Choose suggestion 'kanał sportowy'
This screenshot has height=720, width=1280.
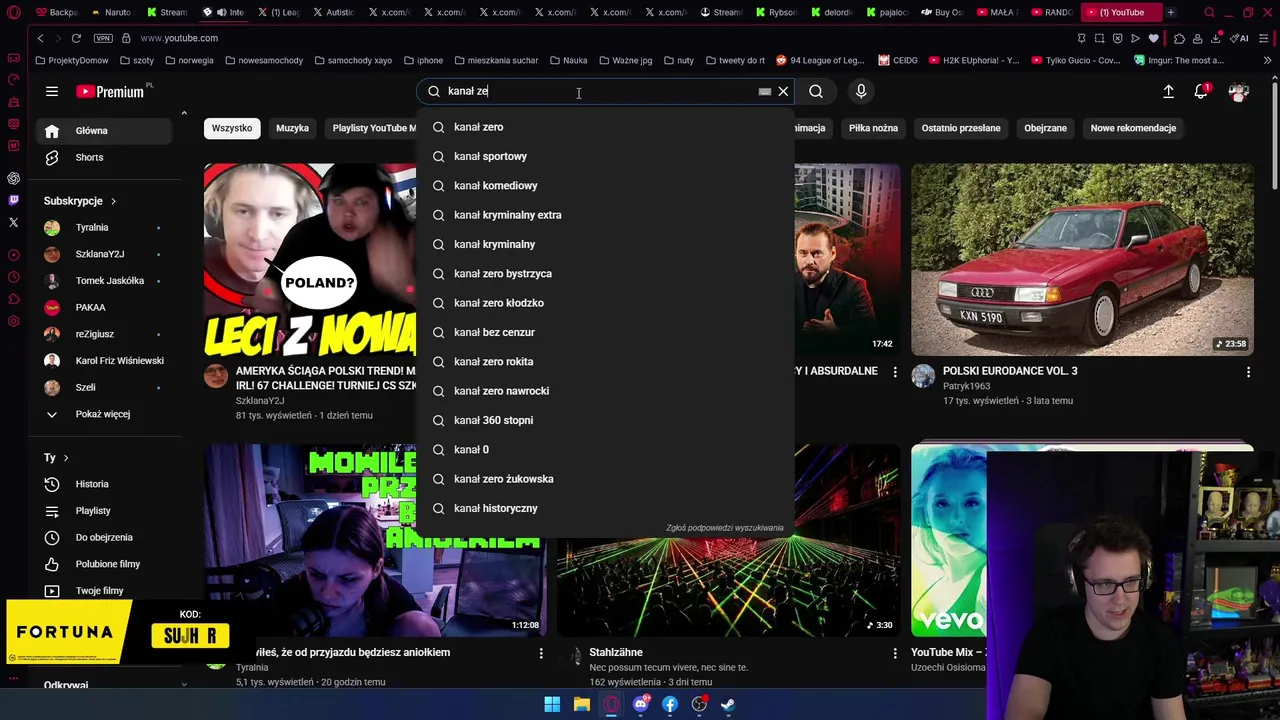point(605,156)
